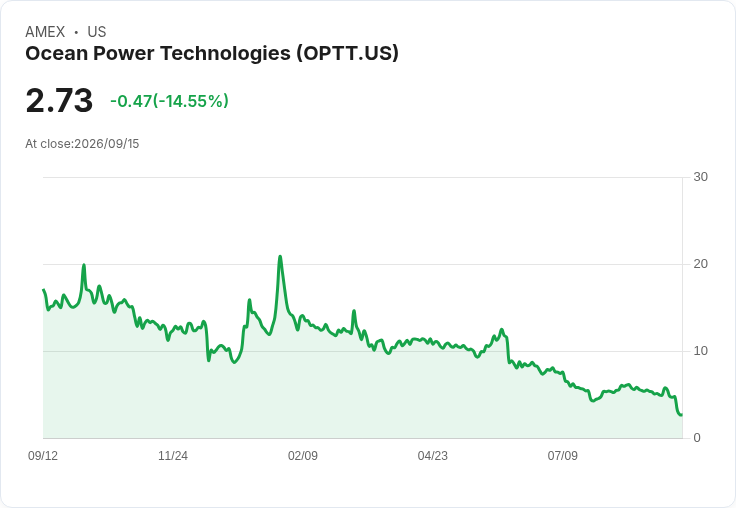Click the 10 price axis label
Image resolution: width=736 pixels, height=508 pixels.
point(700,351)
